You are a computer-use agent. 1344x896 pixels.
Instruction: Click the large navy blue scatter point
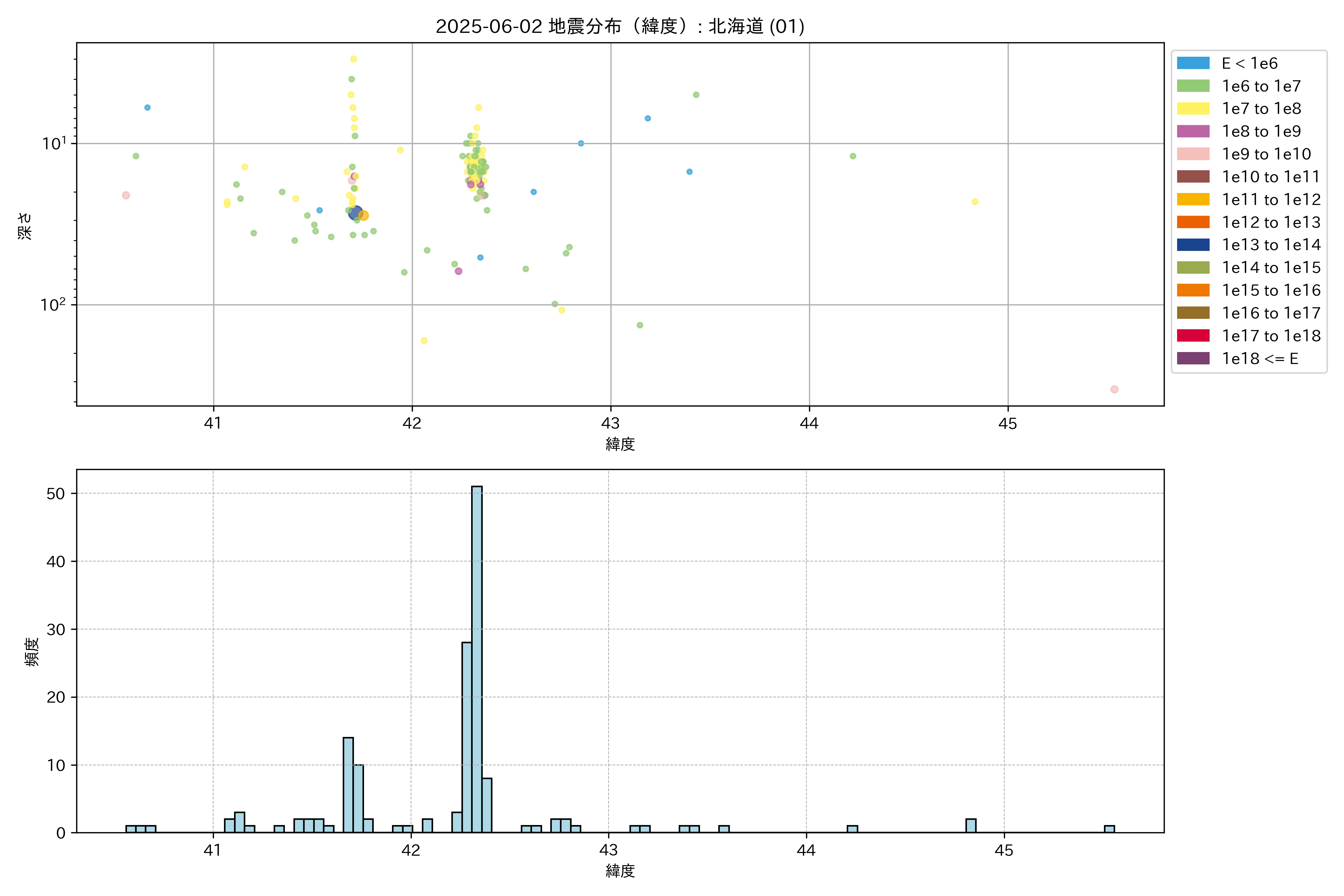tap(355, 213)
